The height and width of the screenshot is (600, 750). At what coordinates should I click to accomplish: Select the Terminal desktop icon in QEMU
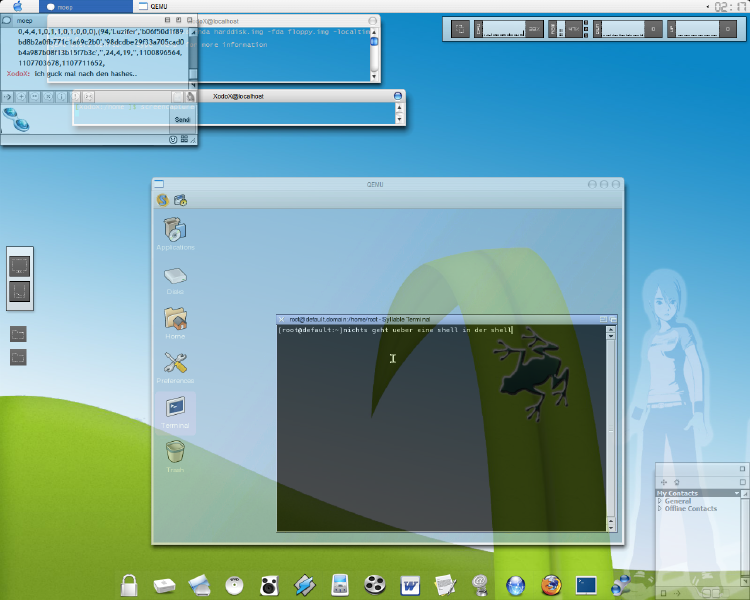[x=175, y=413]
